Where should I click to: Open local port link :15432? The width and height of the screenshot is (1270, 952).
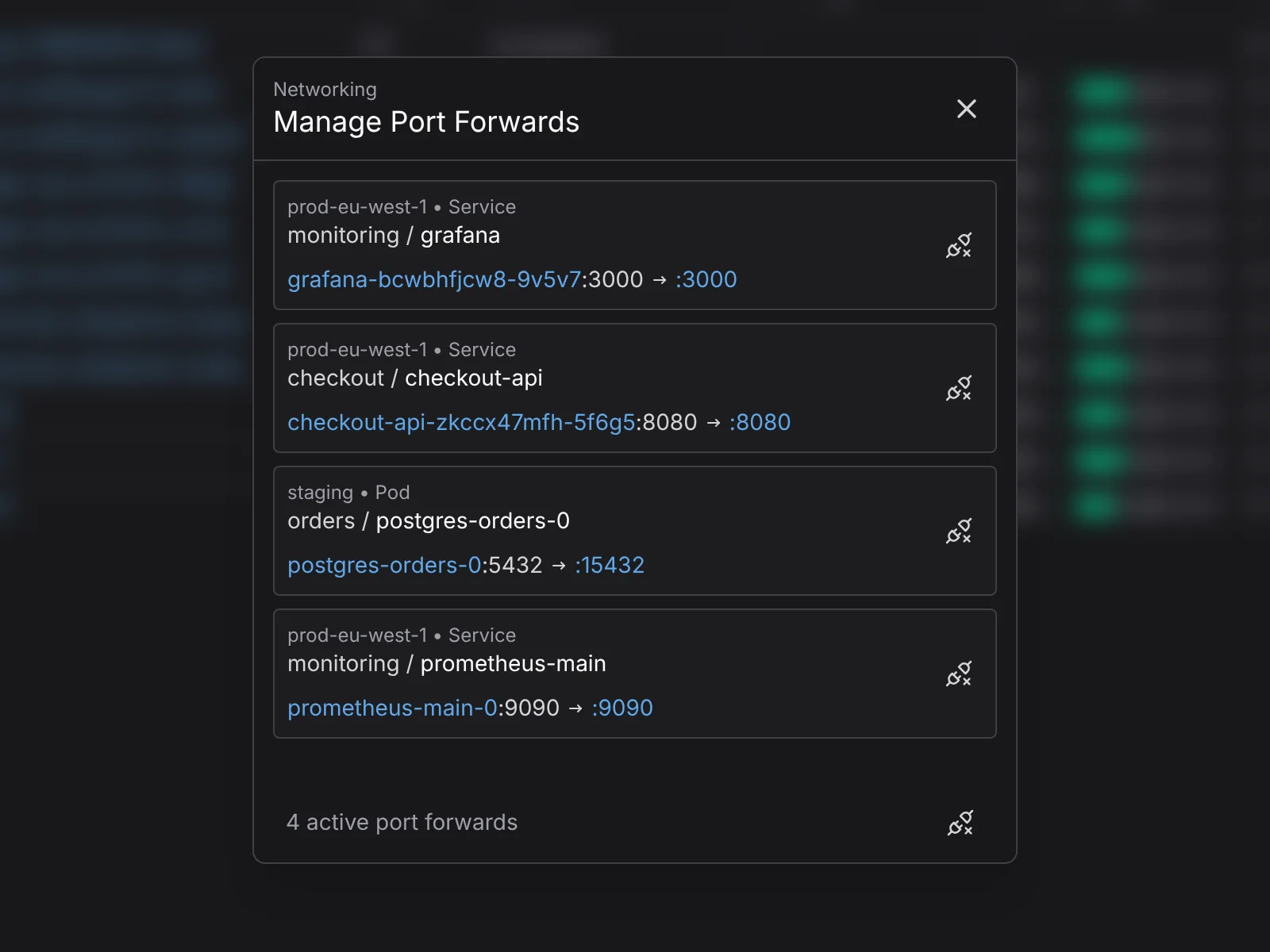pos(610,565)
